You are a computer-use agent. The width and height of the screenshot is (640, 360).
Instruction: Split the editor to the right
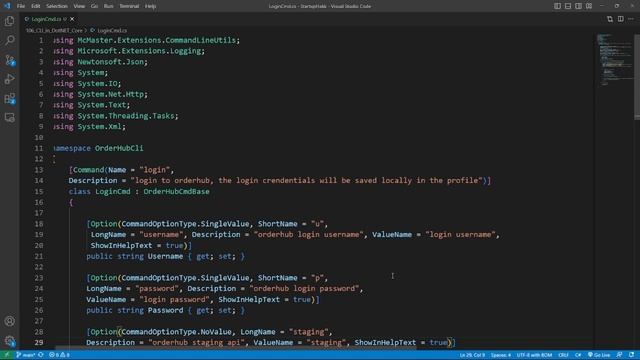[620, 19]
